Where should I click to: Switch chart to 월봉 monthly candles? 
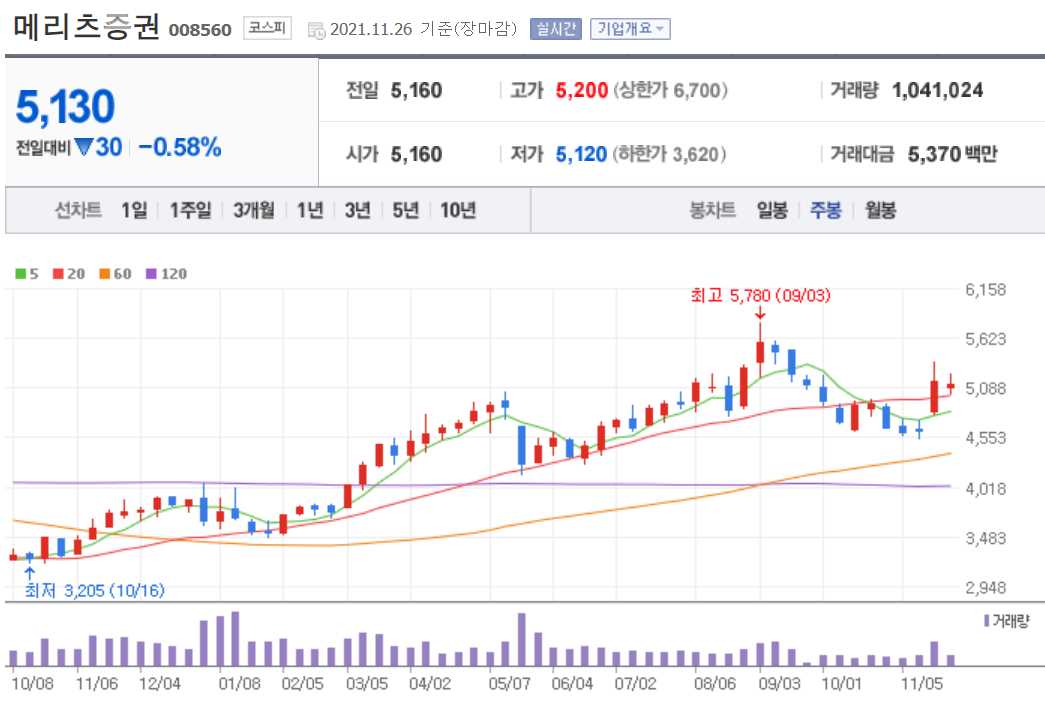[x=880, y=210]
